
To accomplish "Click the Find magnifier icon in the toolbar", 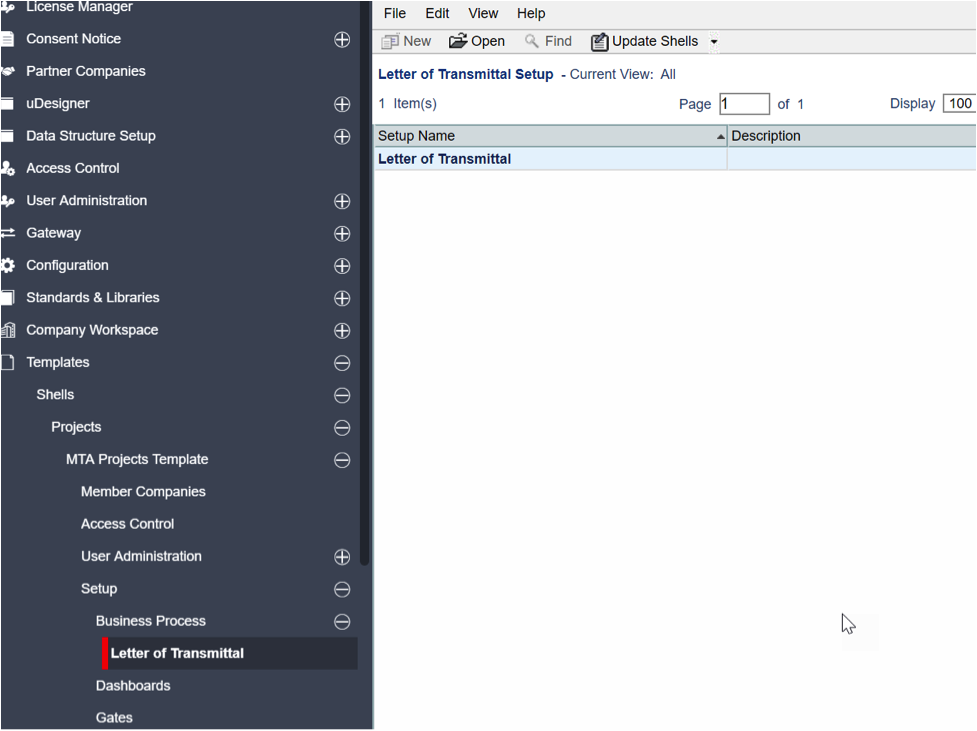I will 531,41.
